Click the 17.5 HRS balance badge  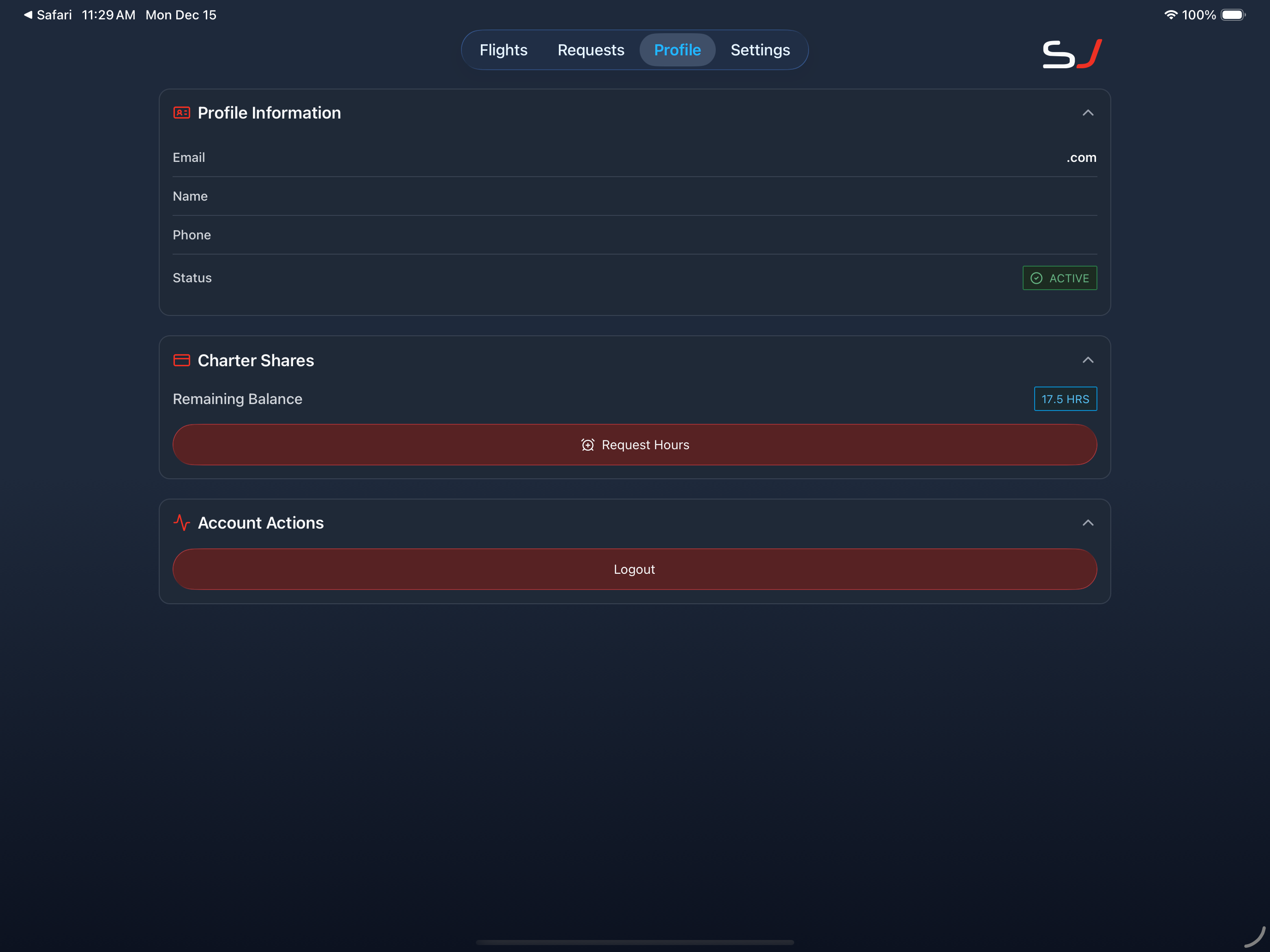[x=1065, y=399]
